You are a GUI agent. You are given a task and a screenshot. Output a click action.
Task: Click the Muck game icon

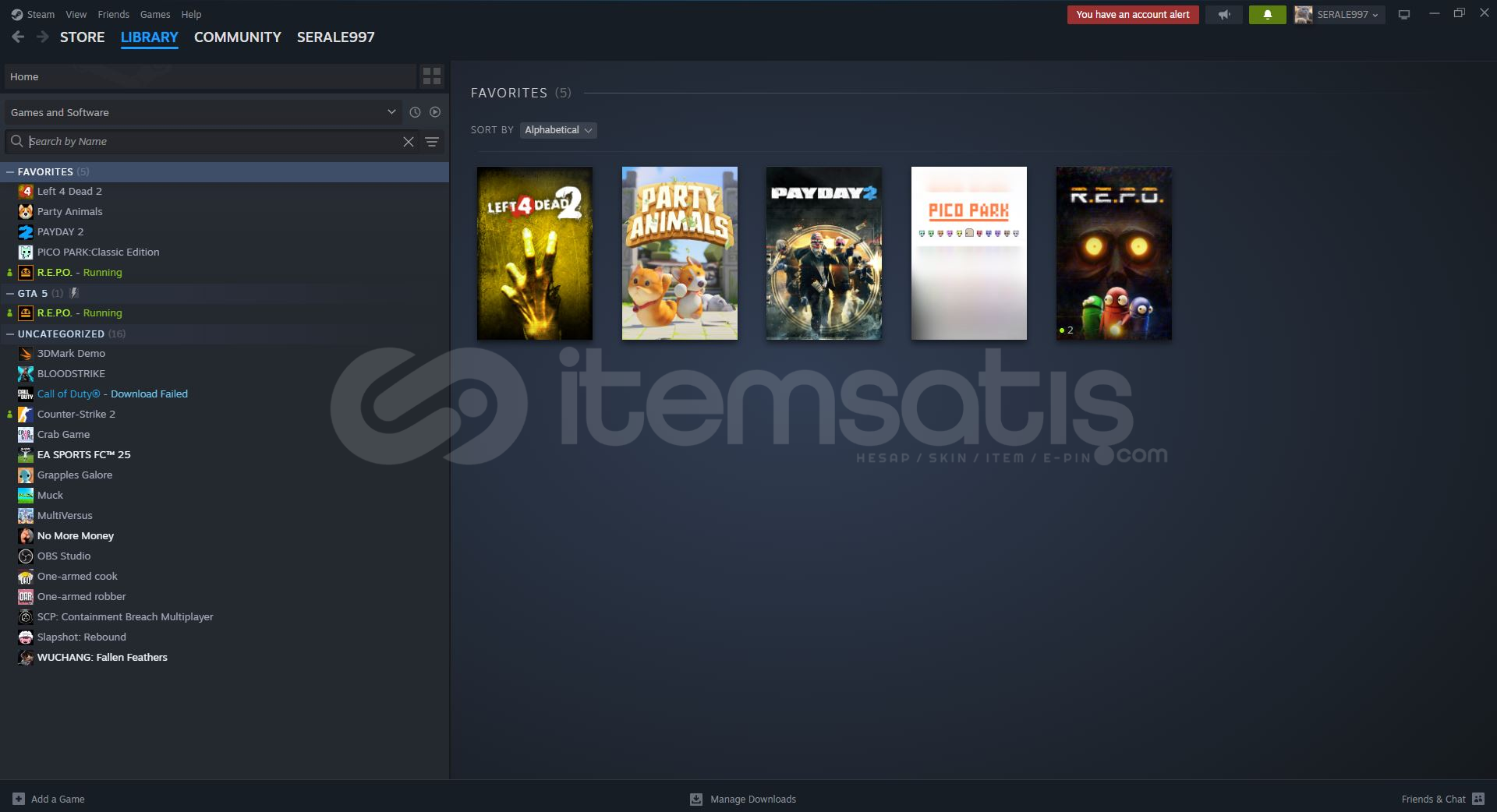click(x=26, y=495)
